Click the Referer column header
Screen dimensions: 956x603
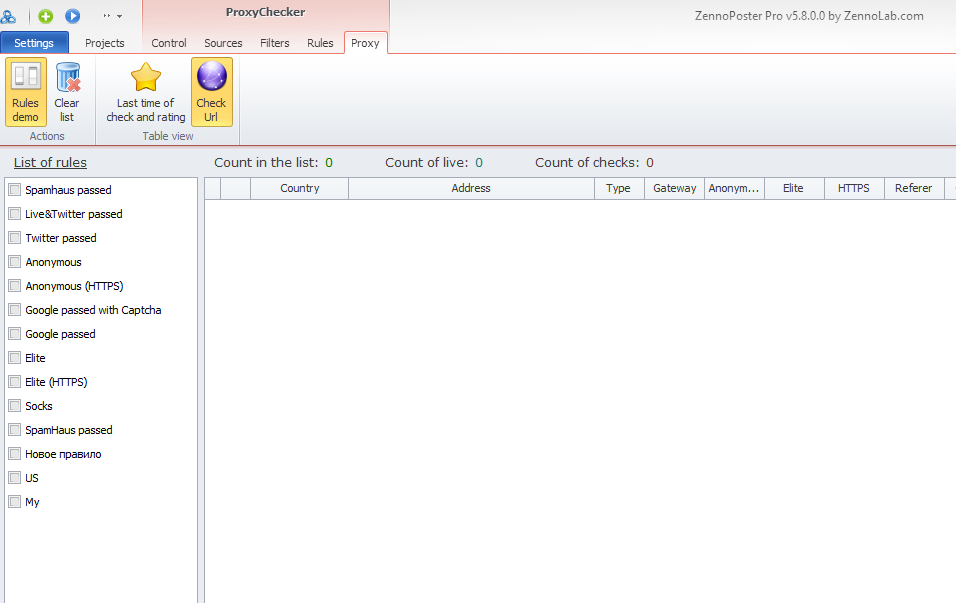click(x=913, y=188)
